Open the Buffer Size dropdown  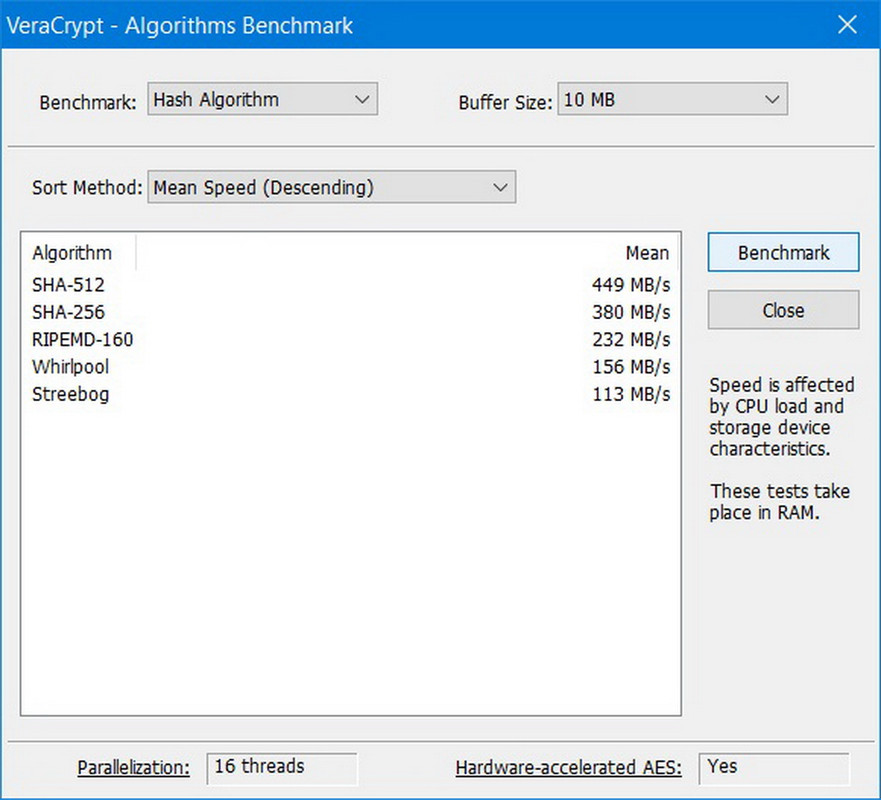pos(673,99)
